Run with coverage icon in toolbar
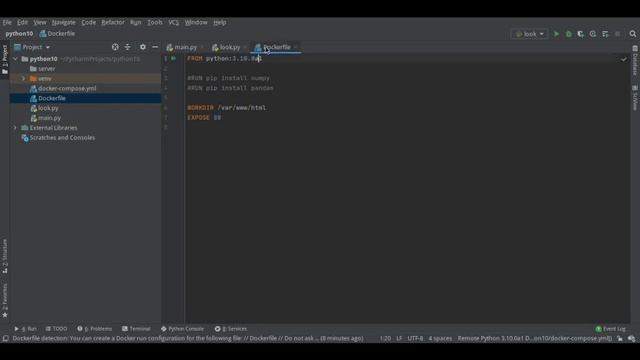This screenshot has width=640, height=360. click(580, 34)
